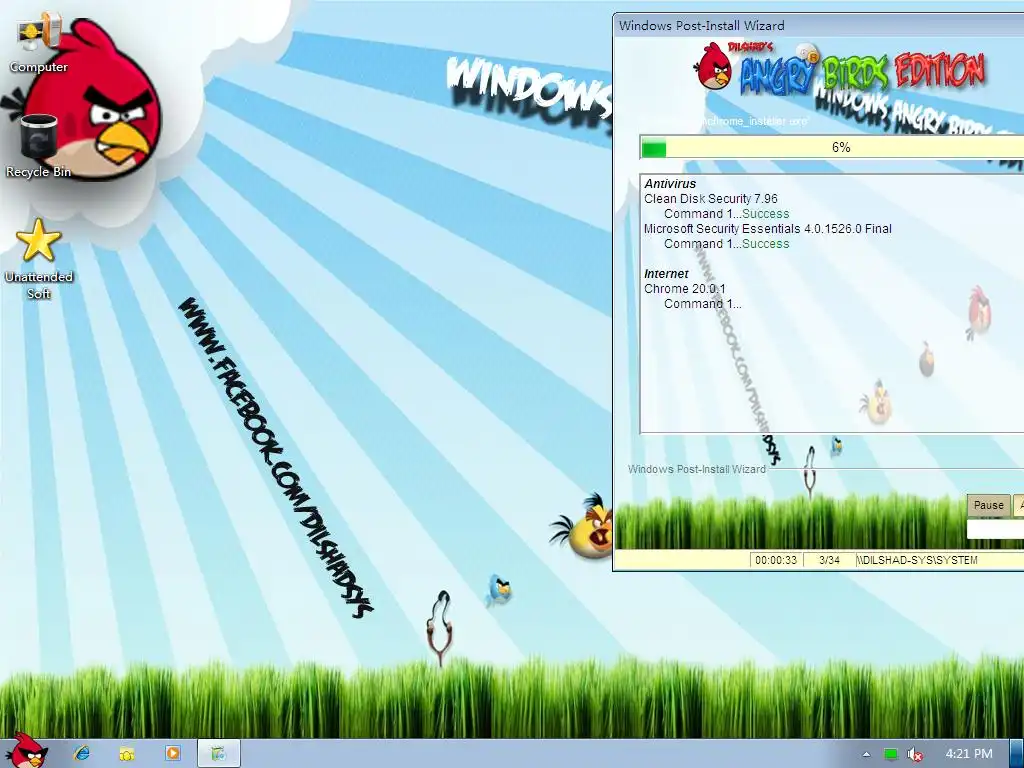Select the Post-Install Wizard taskbar item
1024x768 pixels.
pyautogui.click(x=219, y=753)
